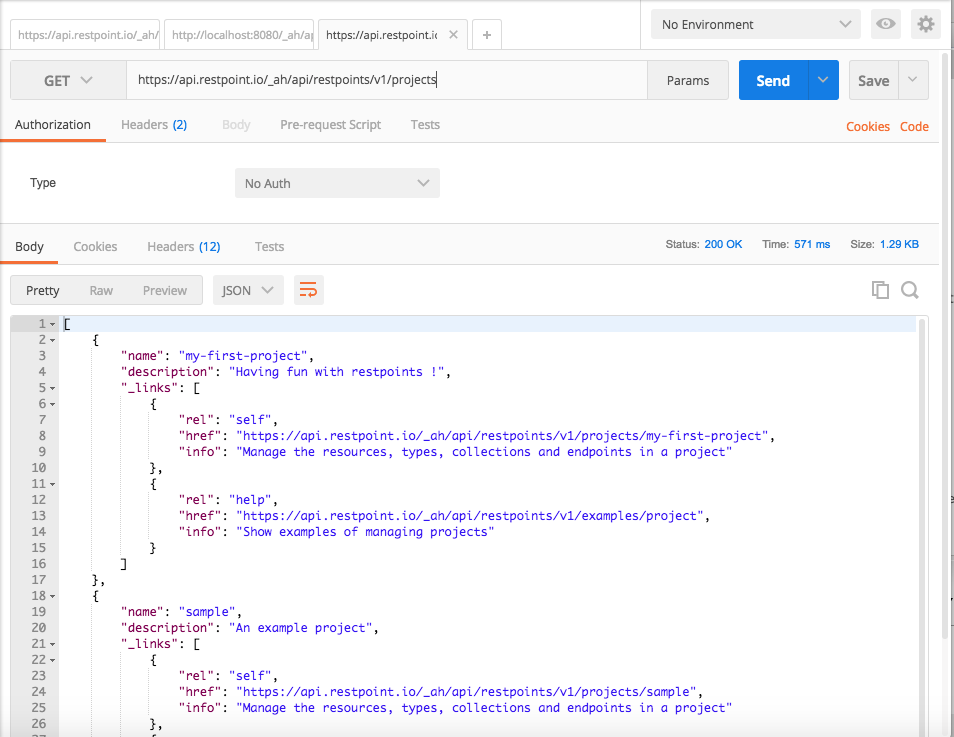The height and width of the screenshot is (737, 954).
Task: Switch response view to Pretty
Action: tap(43, 290)
